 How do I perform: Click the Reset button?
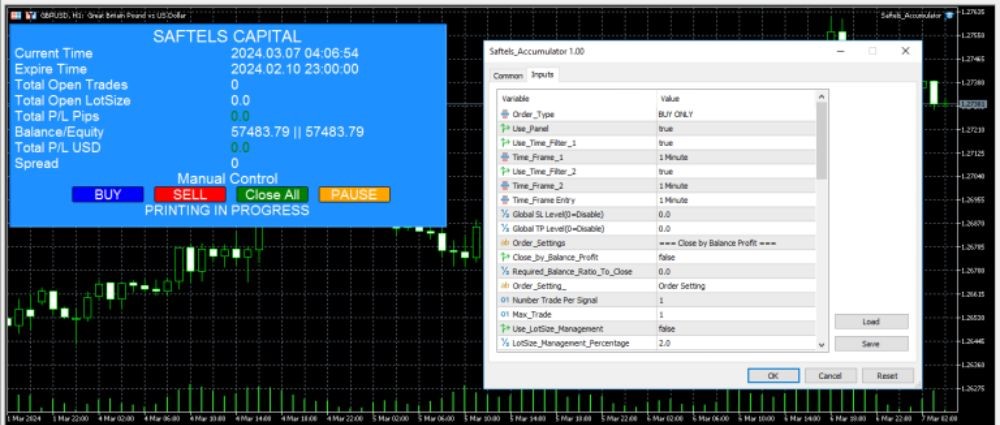(x=887, y=376)
